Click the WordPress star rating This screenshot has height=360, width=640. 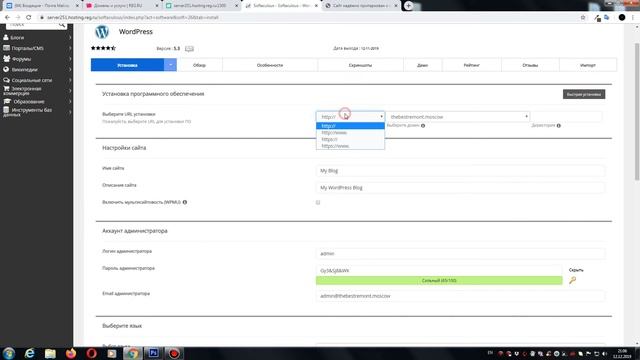pos(103,48)
